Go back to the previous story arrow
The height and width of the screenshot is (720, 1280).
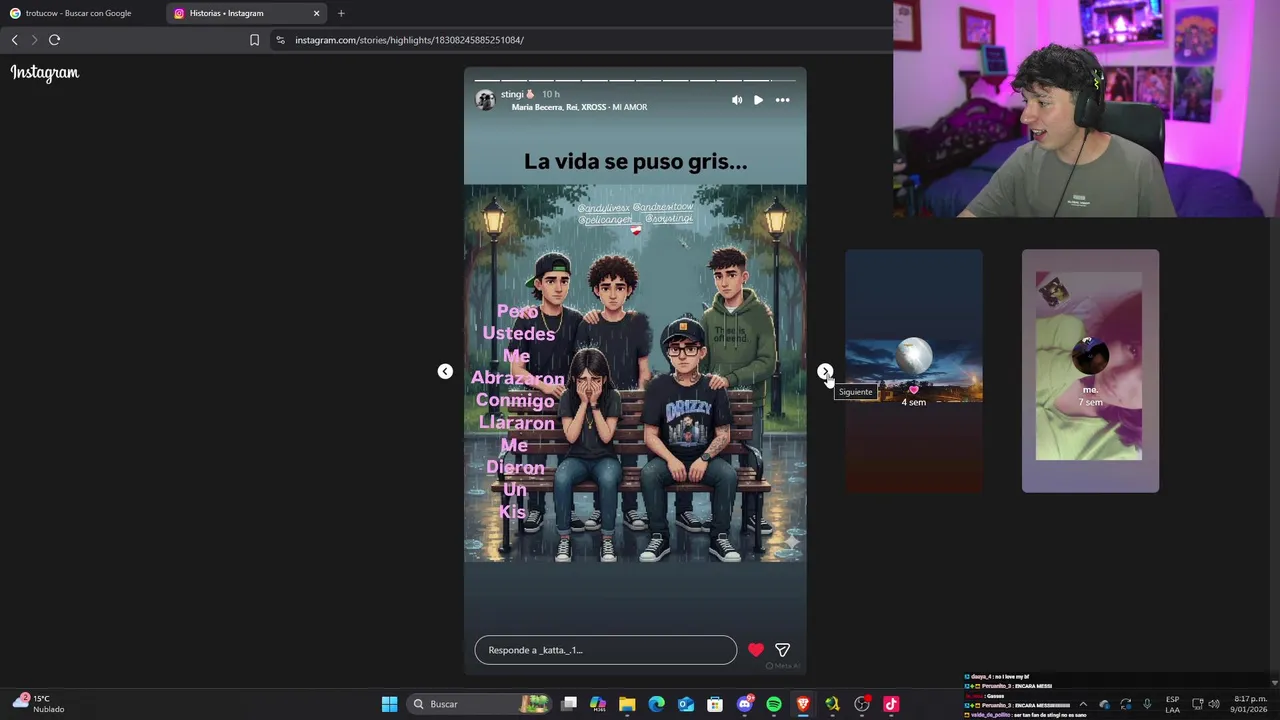click(x=445, y=371)
